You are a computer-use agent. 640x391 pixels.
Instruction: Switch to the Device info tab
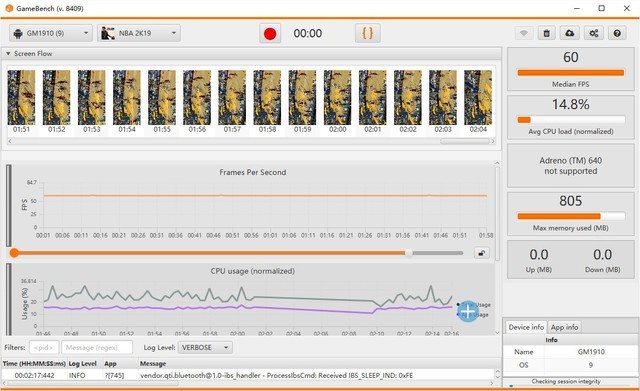(x=526, y=327)
